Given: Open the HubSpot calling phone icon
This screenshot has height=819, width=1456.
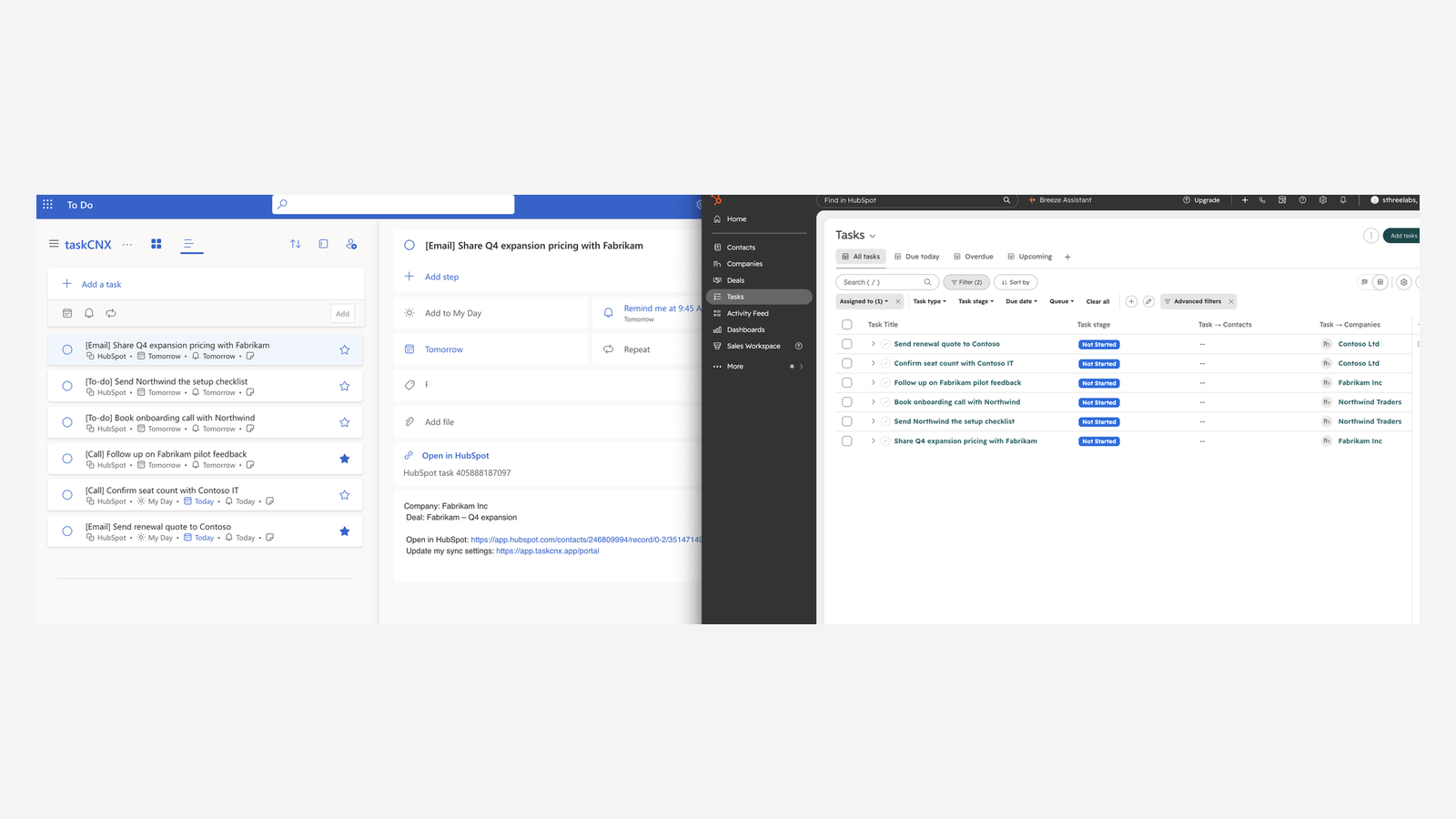Looking at the screenshot, I should [1262, 200].
